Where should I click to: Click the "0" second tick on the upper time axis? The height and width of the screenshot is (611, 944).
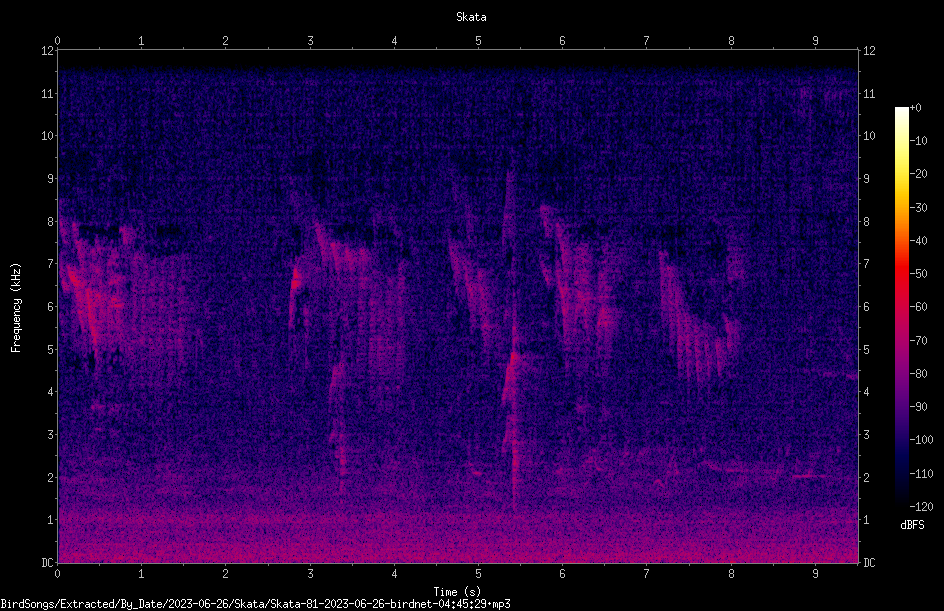click(x=57, y=41)
